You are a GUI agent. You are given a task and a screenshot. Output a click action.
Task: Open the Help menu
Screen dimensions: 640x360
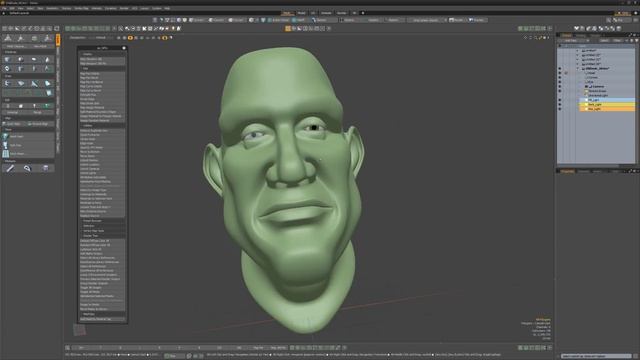pyautogui.click(x=167, y=8)
